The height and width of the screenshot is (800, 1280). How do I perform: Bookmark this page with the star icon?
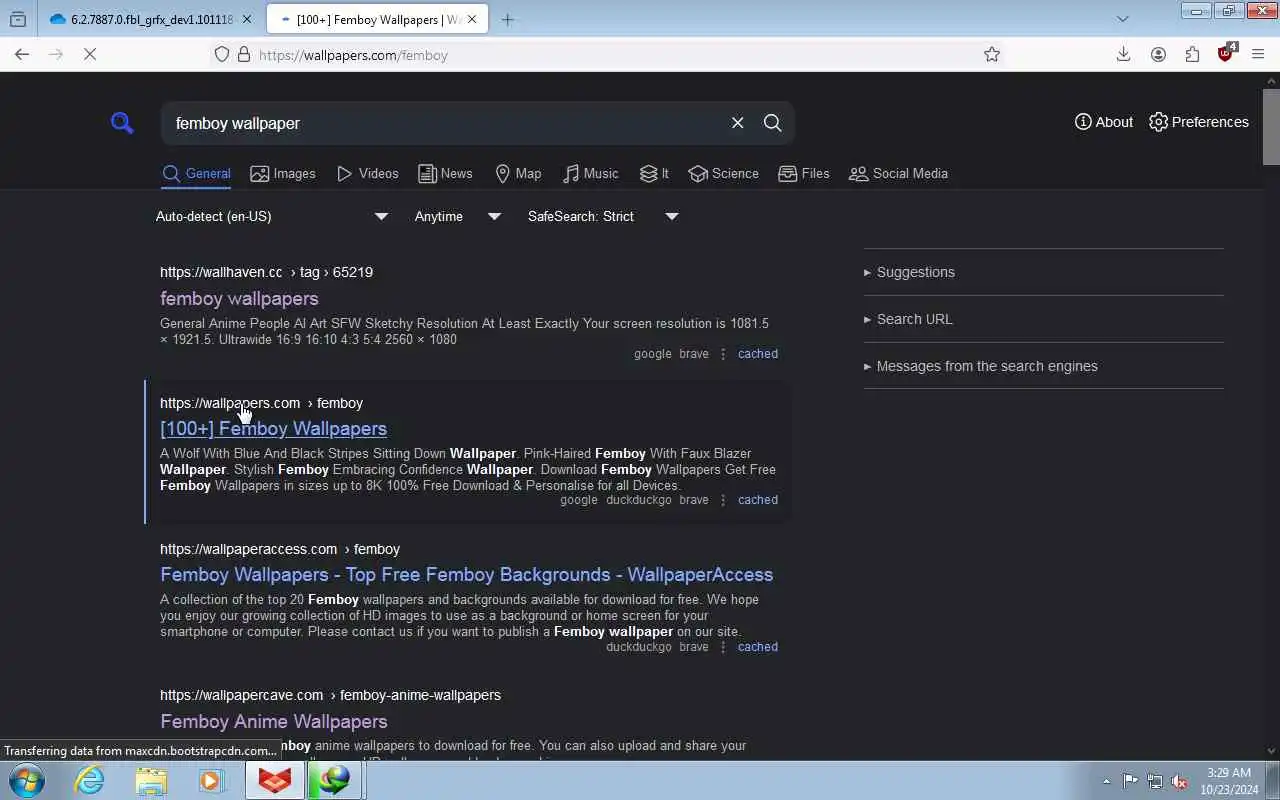pyautogui.click(x=992, y=55)
